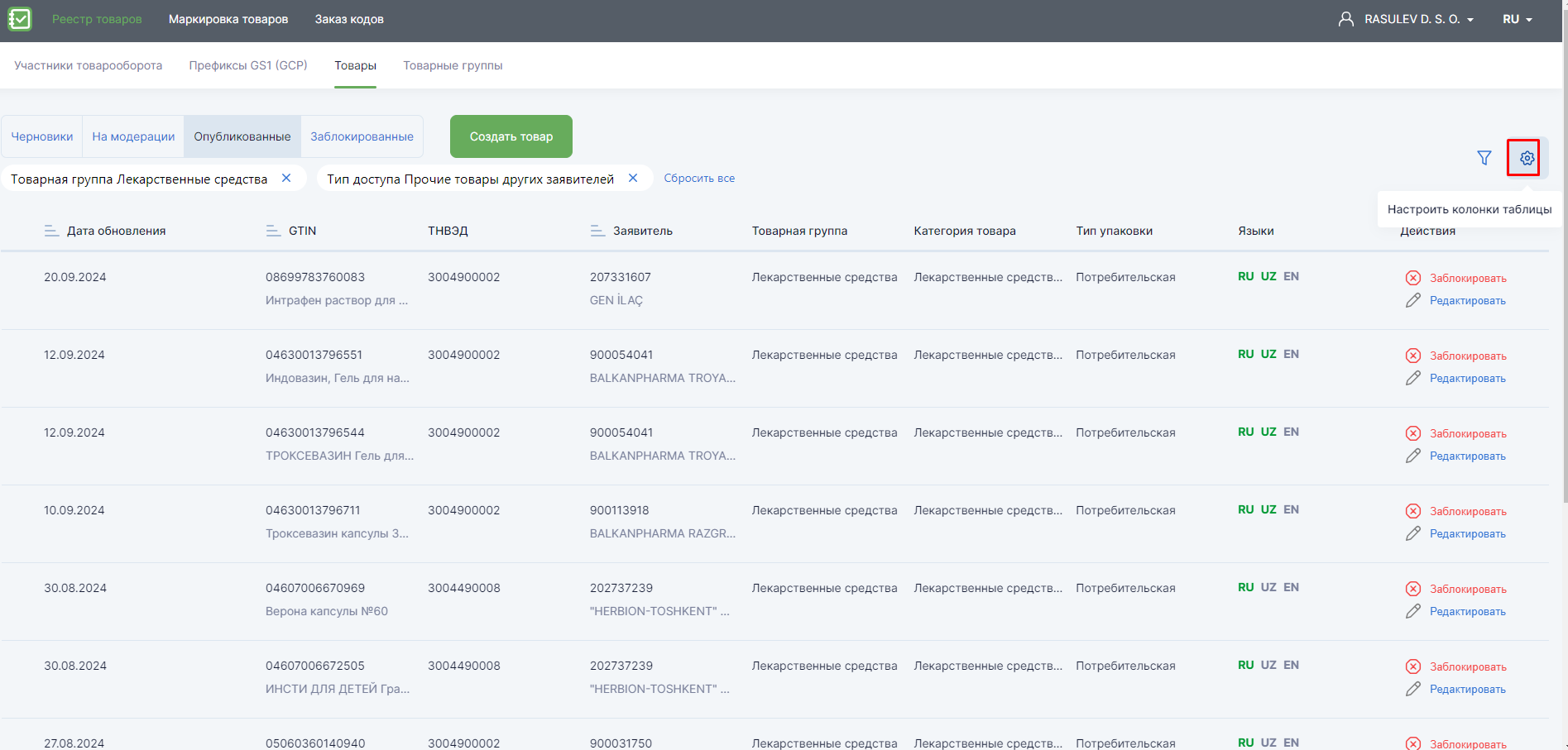Click GTIN 04630013796544 cell
The height and width of the screenshot is (750, 1568).
pyautogui.click(x=315, y=432)
